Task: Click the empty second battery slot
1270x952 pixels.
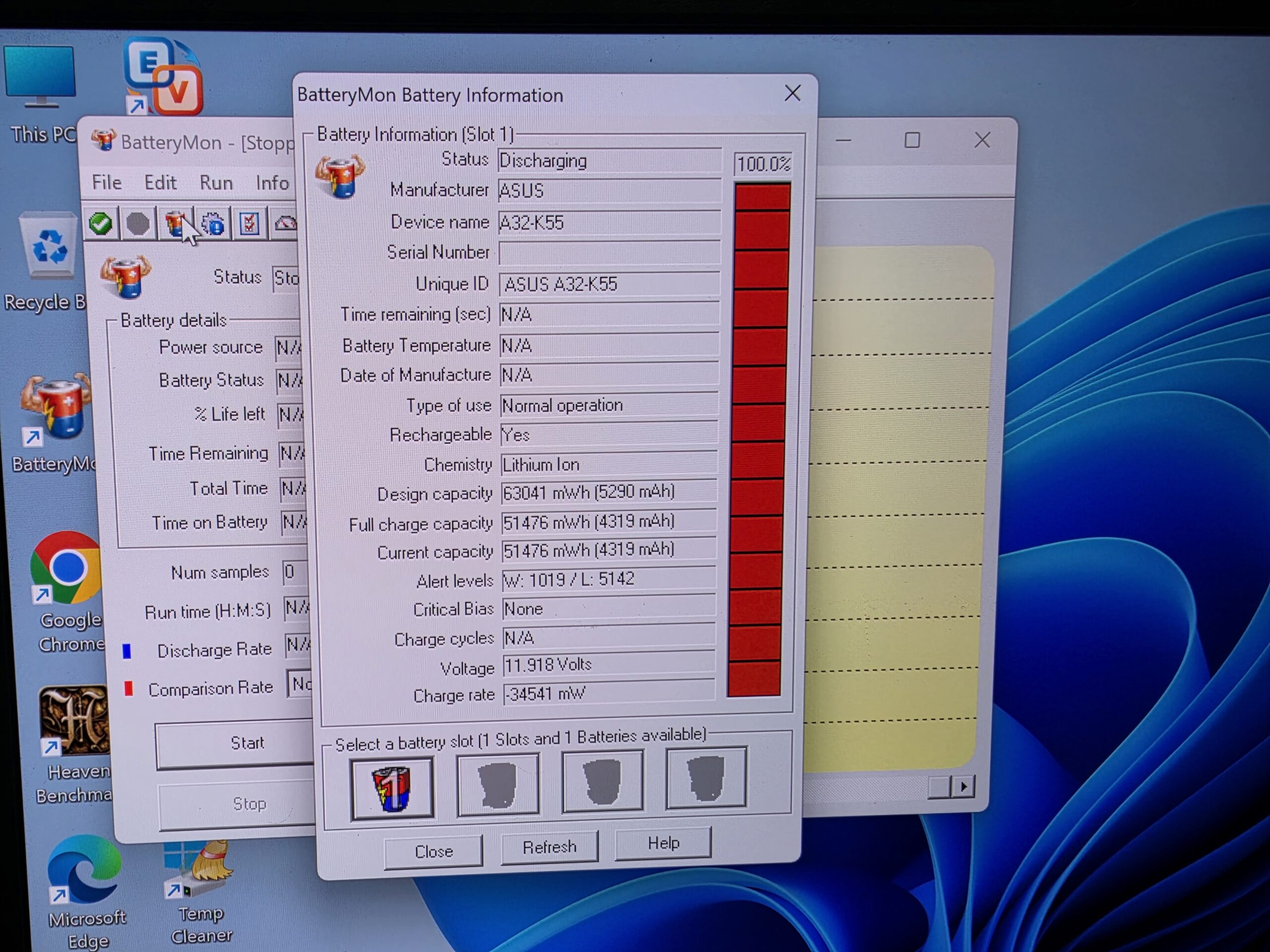Action: (498, 783)
